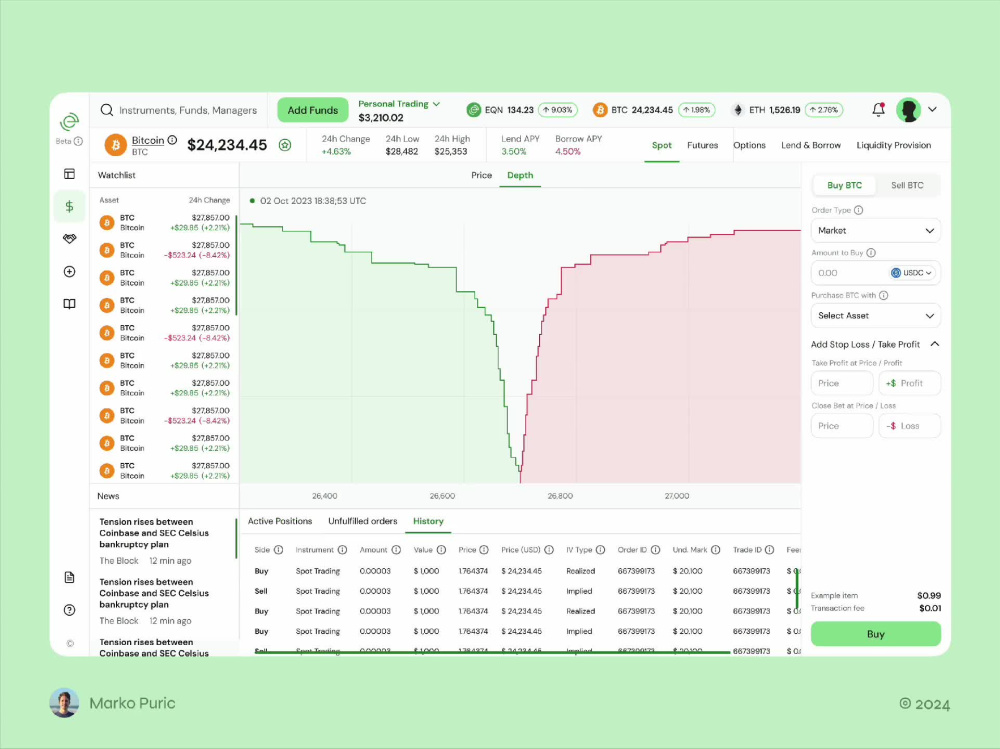
Task: Click the search magnifier icon
Action: tap(107, 110)
